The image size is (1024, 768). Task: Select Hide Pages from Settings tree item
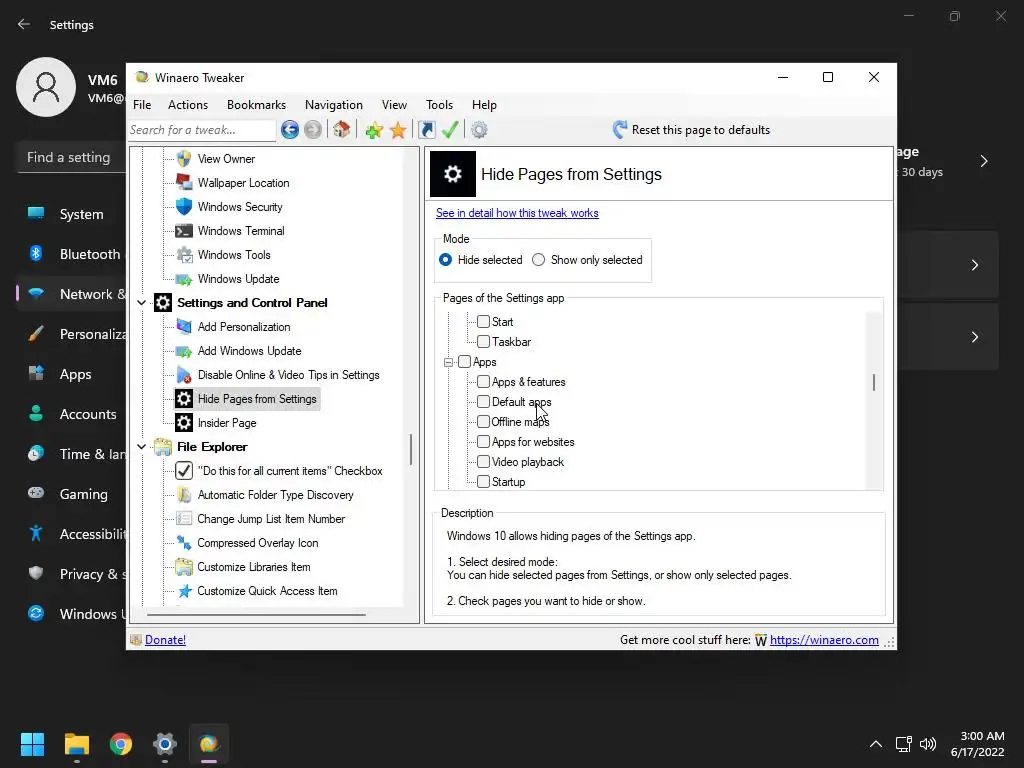[247, 399]
